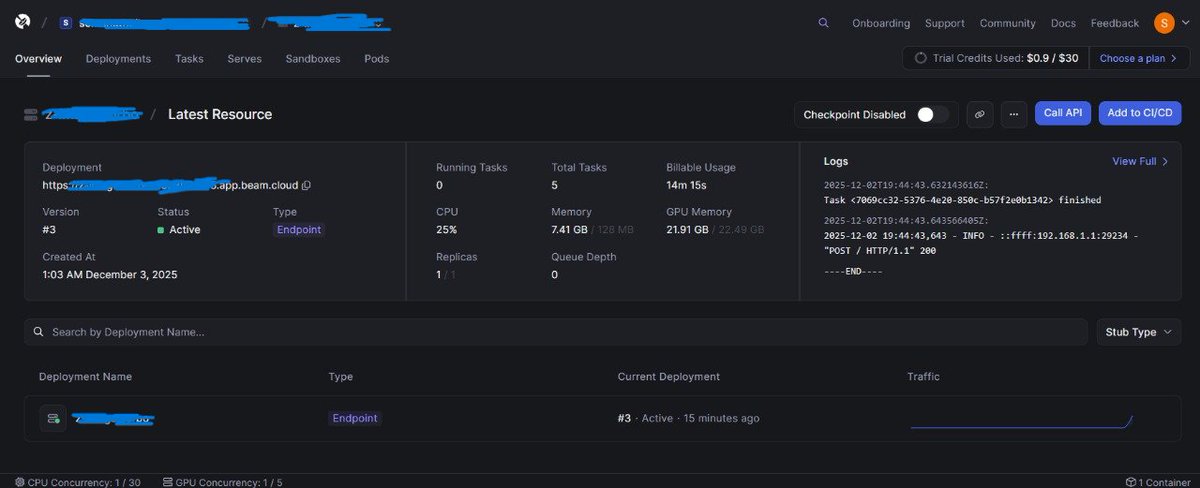This screenshot has width=1200, height=488.
Task: Click the Endpoint type badge in deployment row
Action: pyautogui.click(x=355, y=418)
